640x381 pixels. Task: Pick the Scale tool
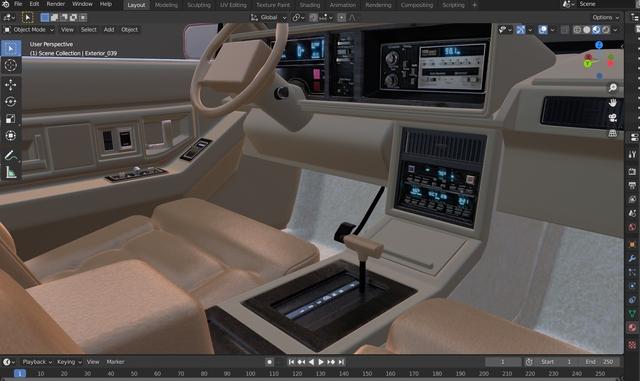pos(11,118)
